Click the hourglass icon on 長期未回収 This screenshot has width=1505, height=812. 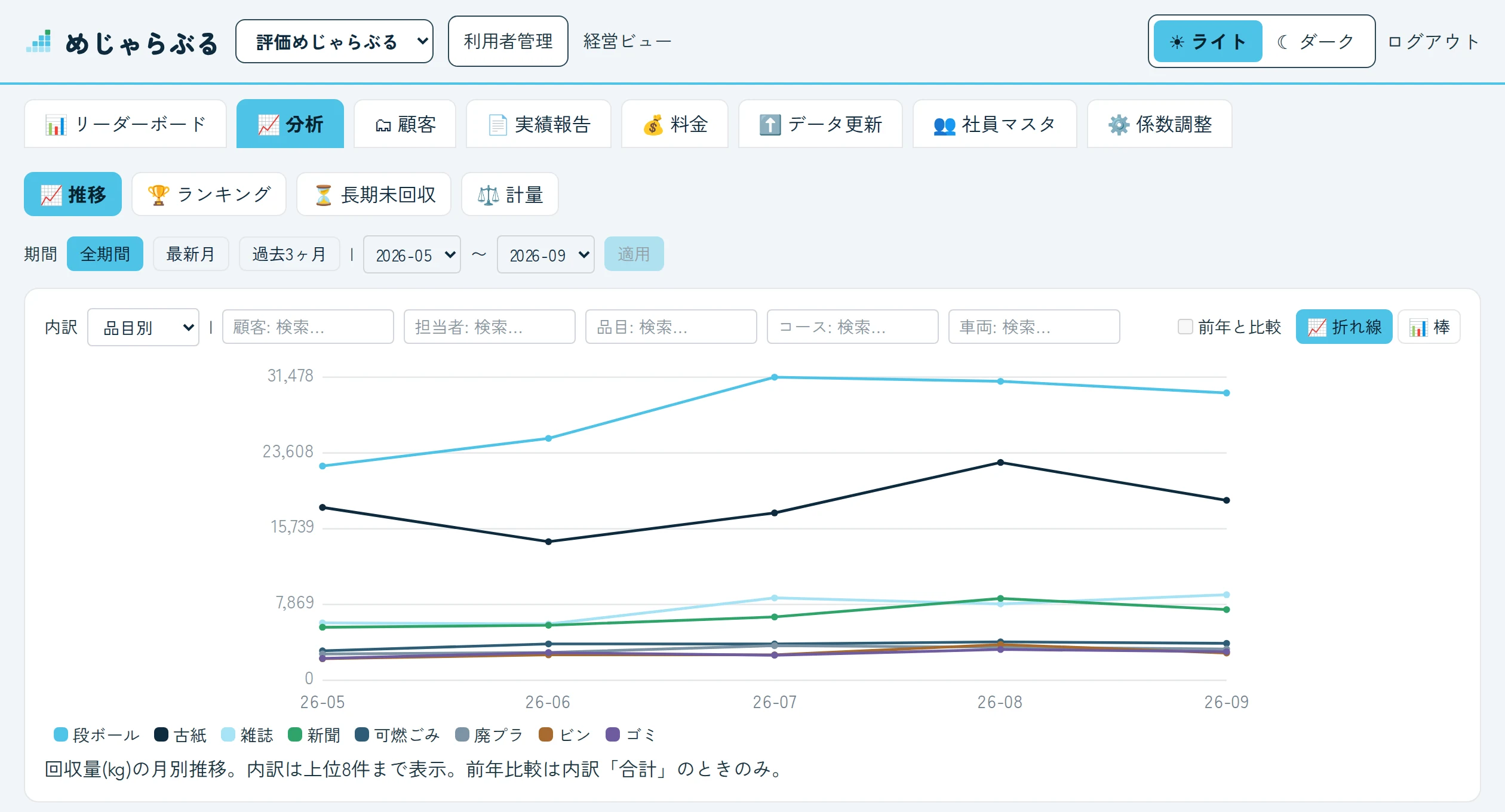coord(323,195)
